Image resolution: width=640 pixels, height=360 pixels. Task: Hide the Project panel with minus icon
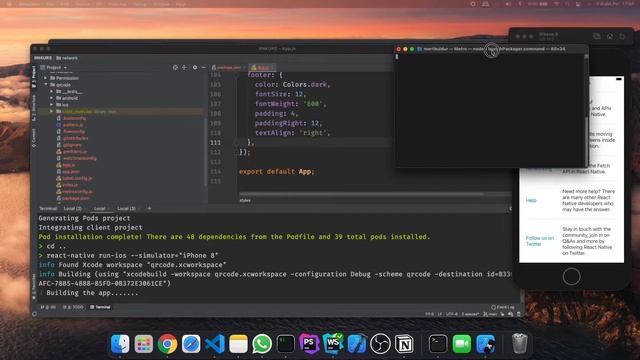coord(204,67)
